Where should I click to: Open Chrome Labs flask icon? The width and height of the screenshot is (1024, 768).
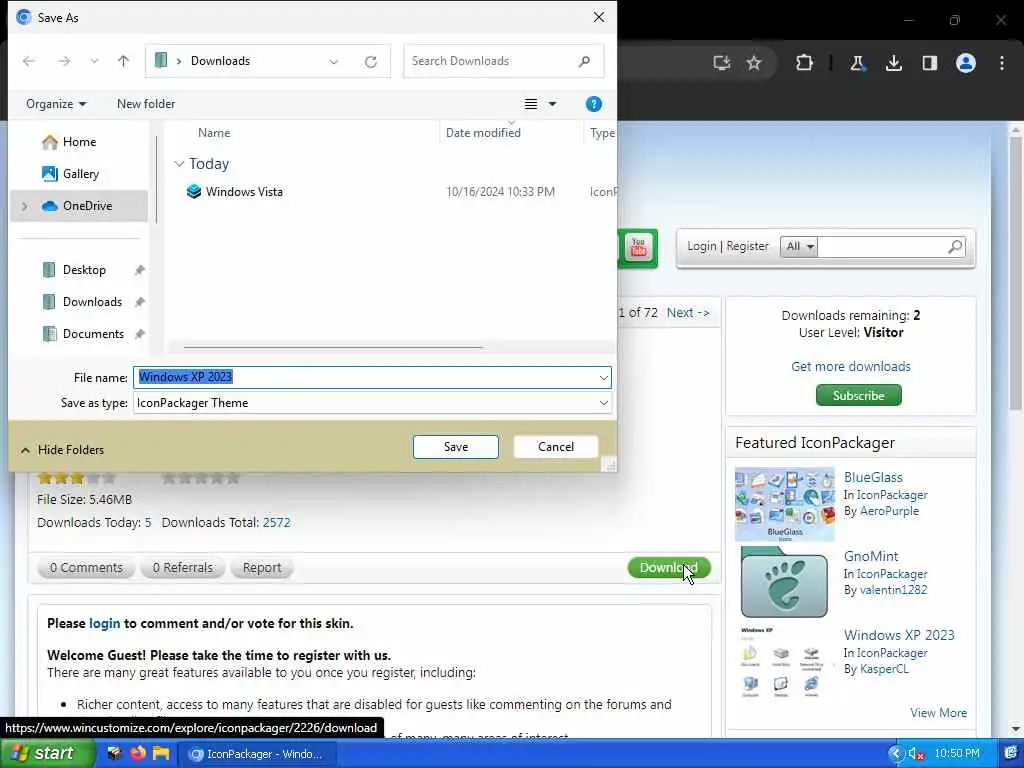coord(857,63)
